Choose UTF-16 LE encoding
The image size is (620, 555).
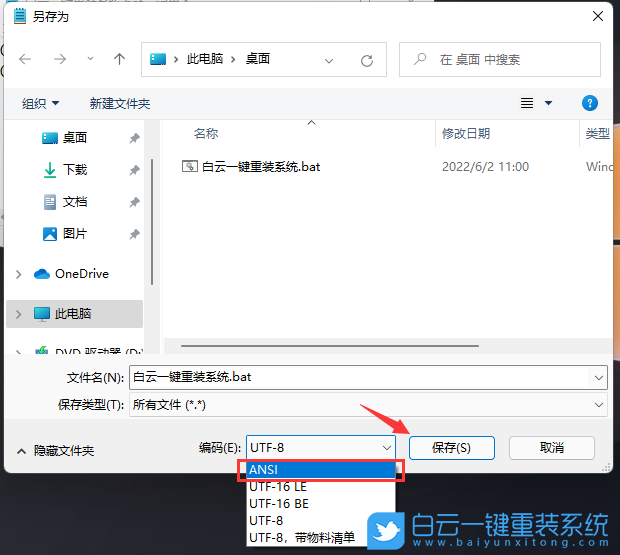point(321,487)
